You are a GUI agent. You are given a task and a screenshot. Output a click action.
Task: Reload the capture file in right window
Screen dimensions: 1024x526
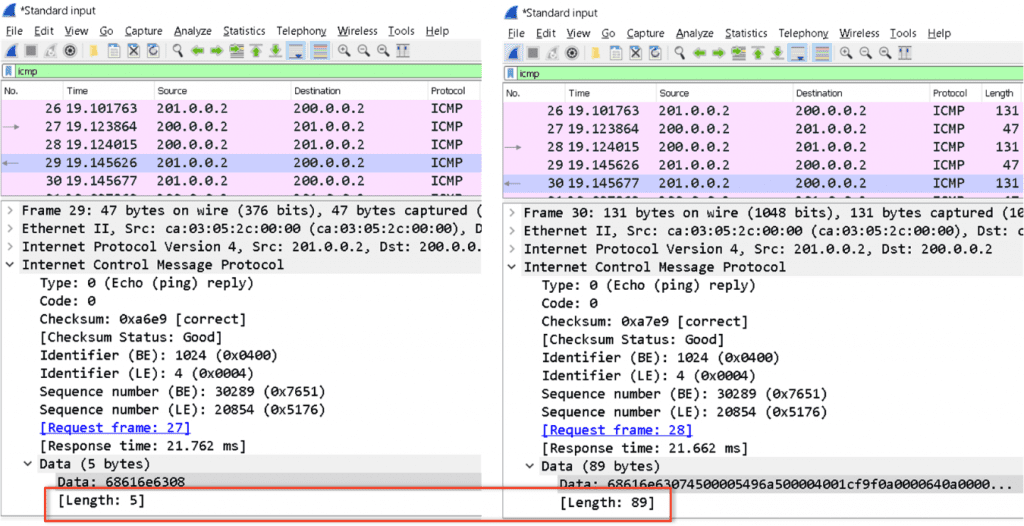[654, 53]
